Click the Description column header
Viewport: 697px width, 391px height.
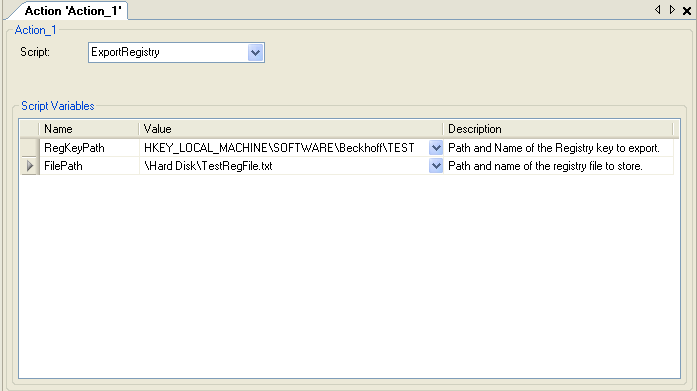click(x=558, y=129)
